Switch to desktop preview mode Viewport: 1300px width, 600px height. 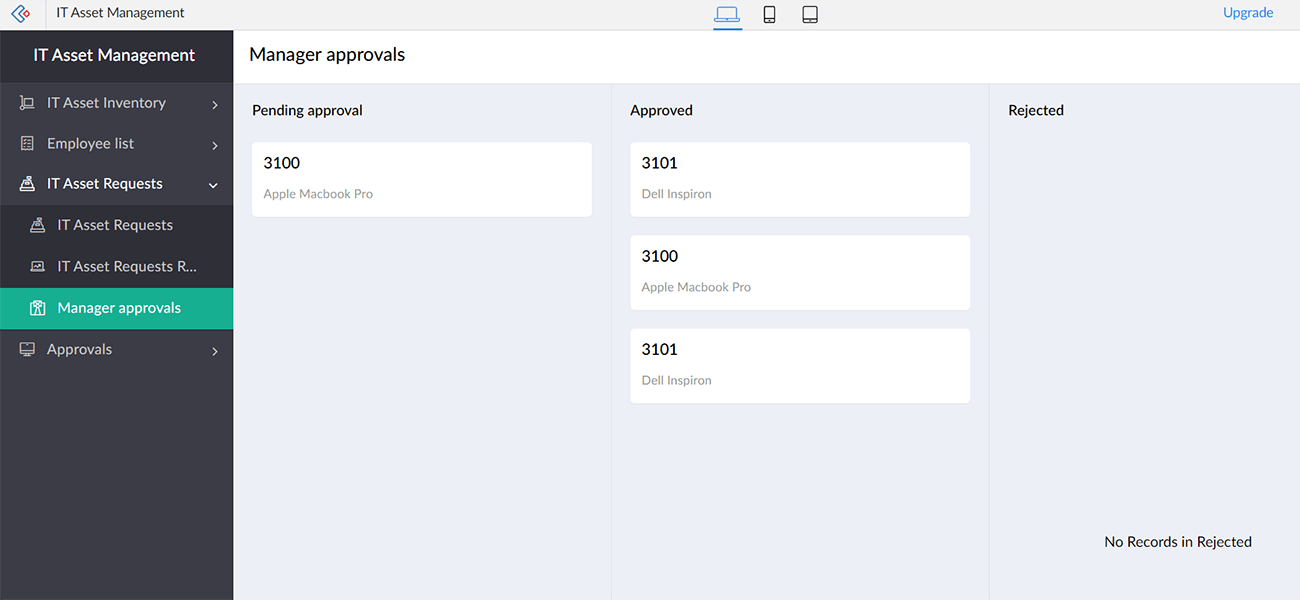click(727, 15)
